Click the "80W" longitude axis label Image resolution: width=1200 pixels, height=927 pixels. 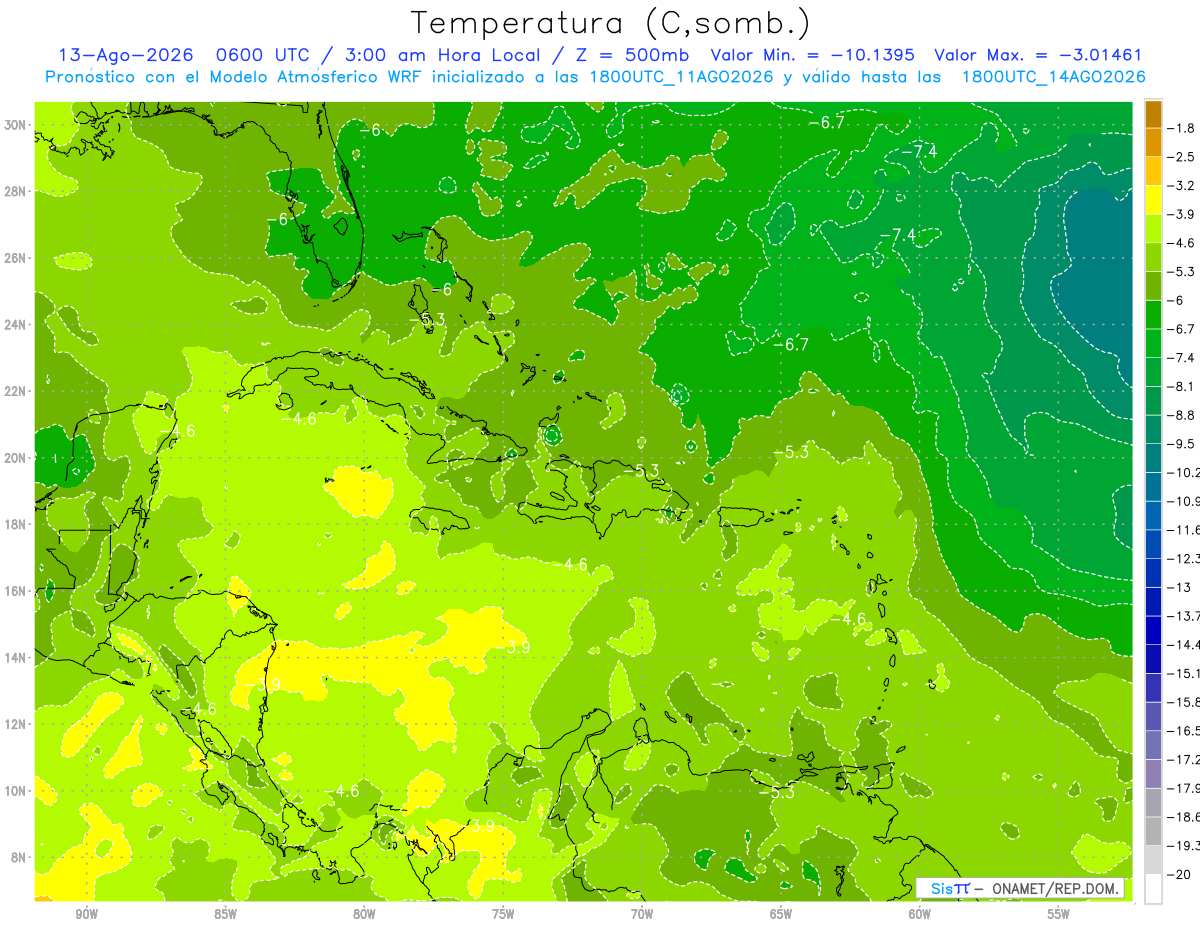tap(364, 914)
